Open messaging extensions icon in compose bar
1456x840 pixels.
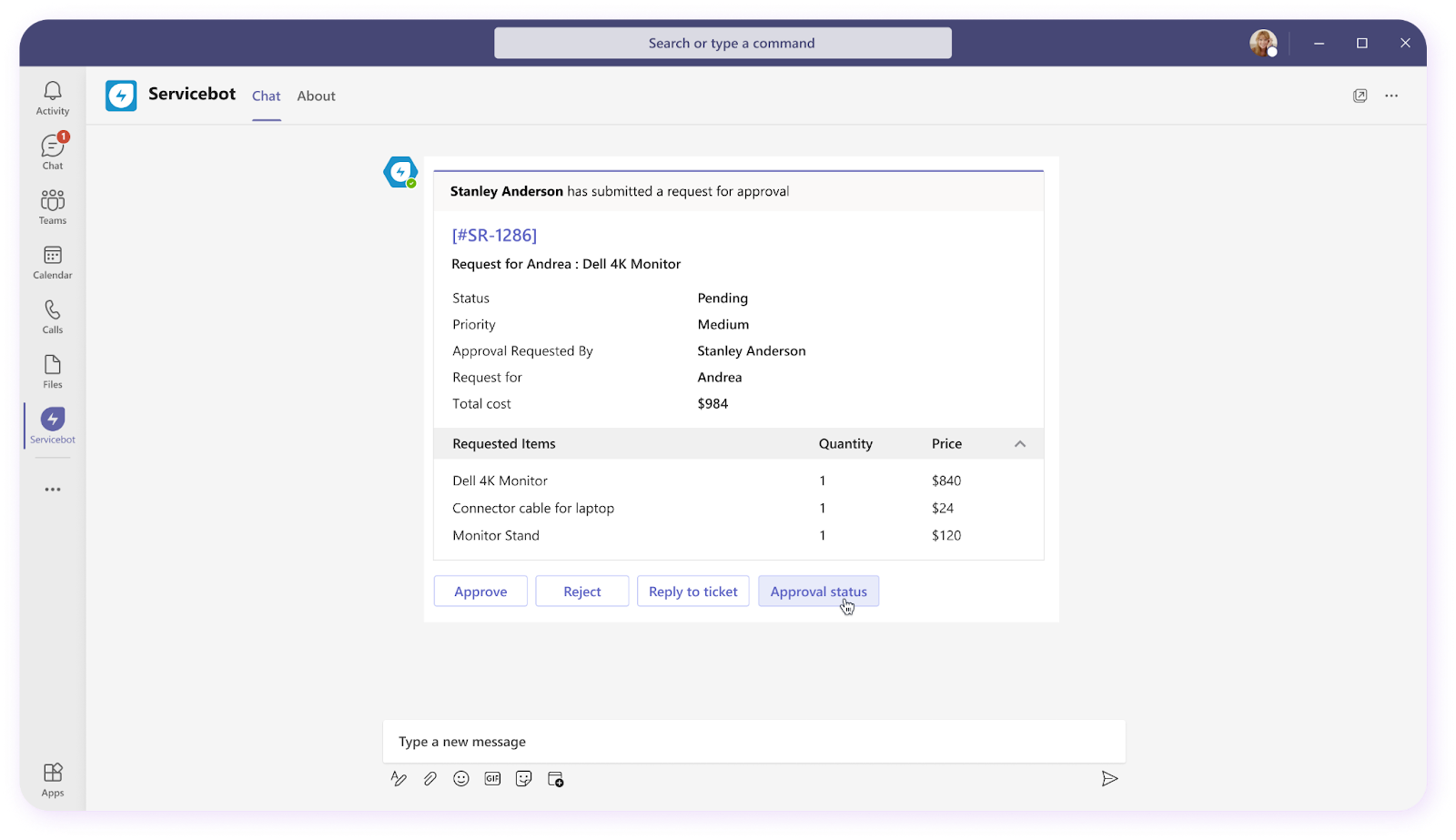click(x=555, y=779)
